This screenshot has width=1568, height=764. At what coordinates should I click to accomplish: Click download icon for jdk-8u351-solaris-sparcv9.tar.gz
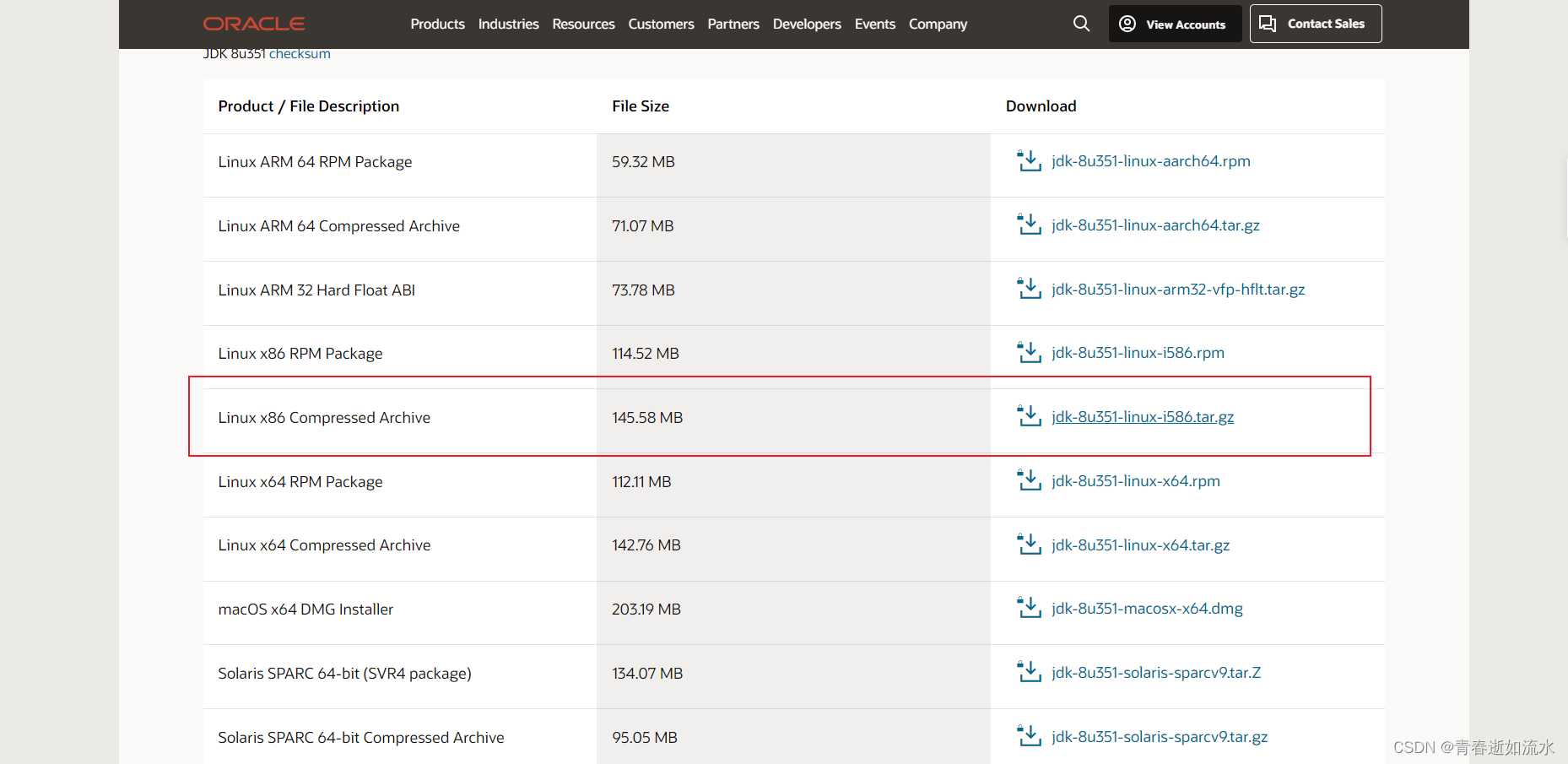click(x=1029, y=736)
